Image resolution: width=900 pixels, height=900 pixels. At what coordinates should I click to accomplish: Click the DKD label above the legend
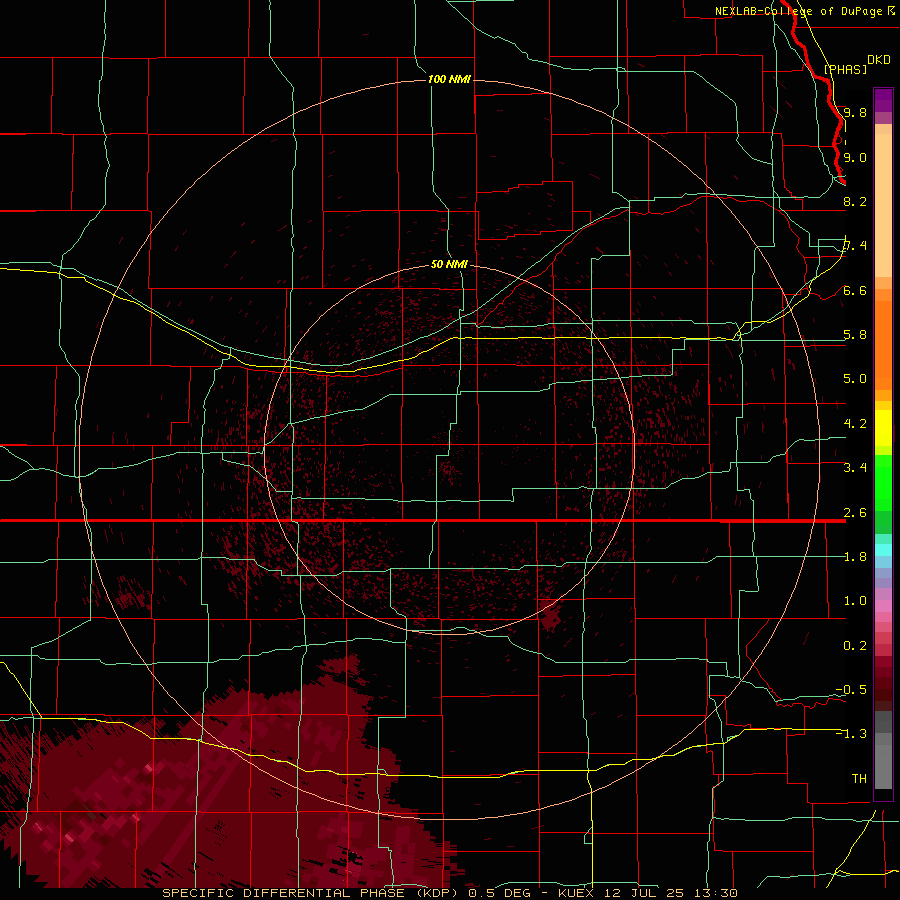879,60
